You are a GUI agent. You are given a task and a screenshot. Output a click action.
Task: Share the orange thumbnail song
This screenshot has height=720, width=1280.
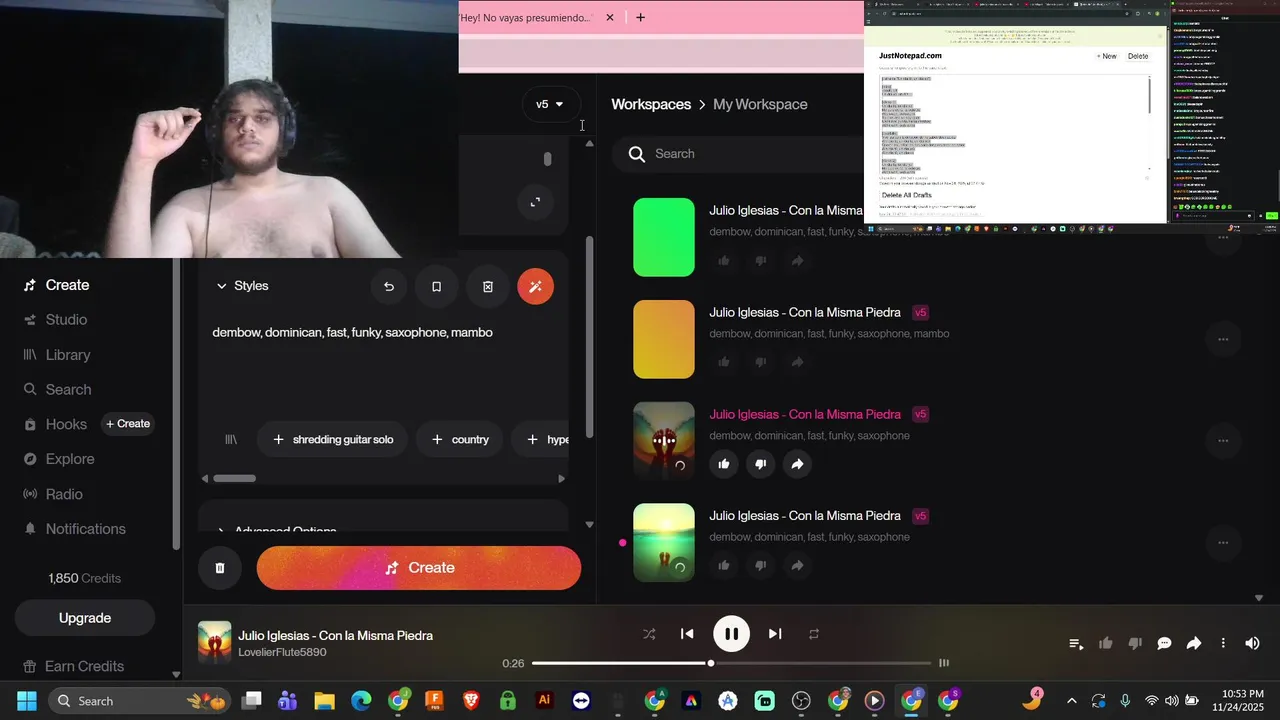point(797,362)
